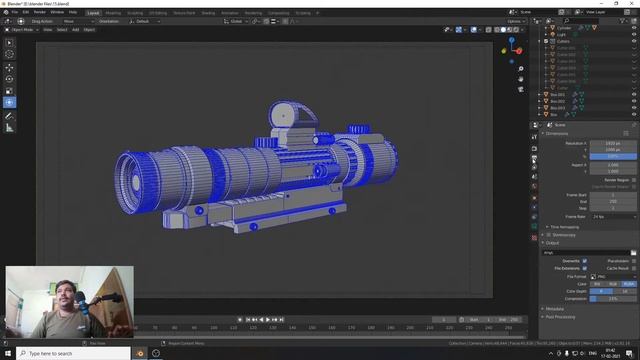Play the animation forward
The height and width of the screenshot is (360, 640).
pos(268,320)
